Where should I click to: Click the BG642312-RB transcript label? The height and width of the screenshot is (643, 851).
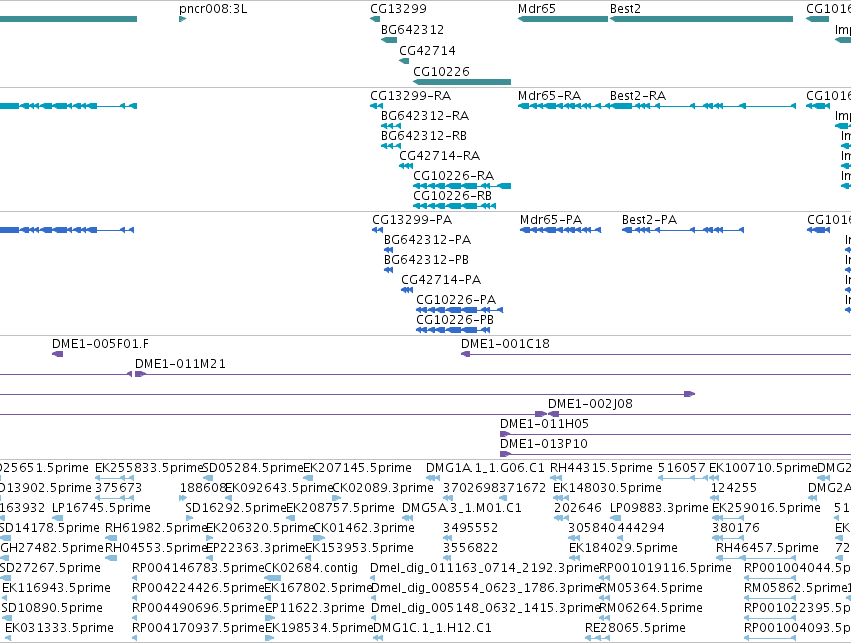click(x=424, y=136)
